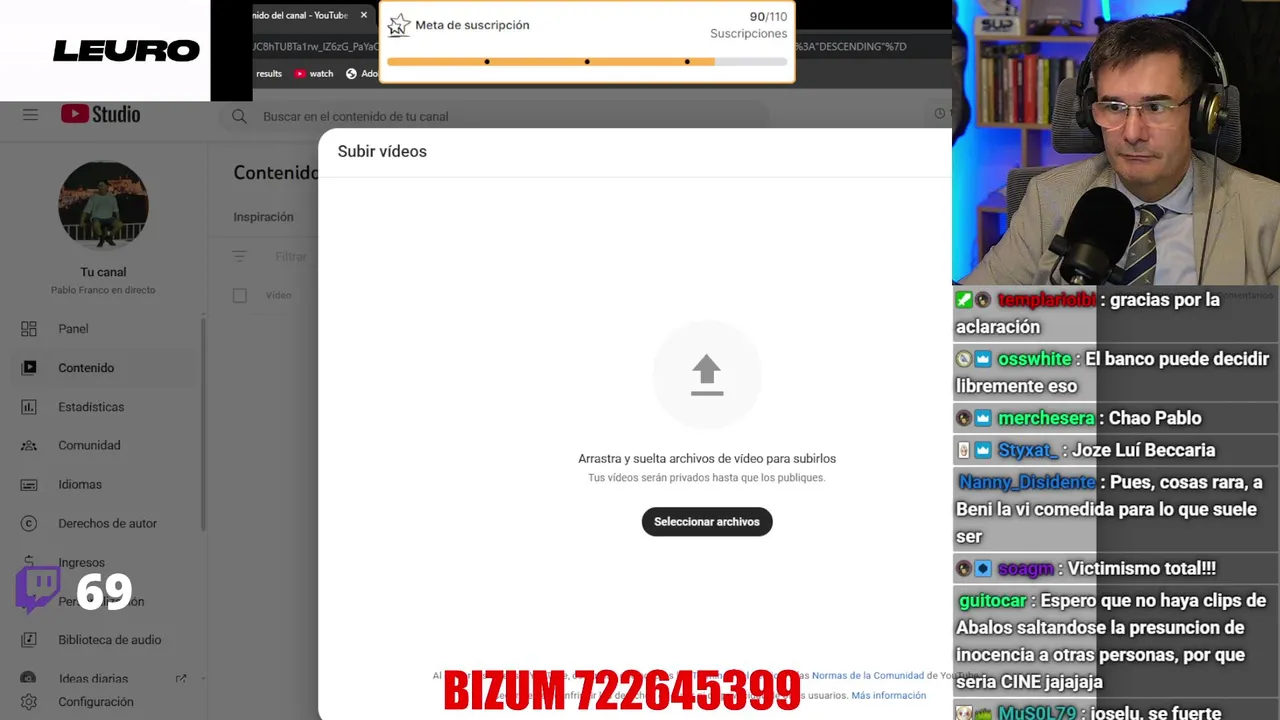Click guitocar's chat username
The width and height of the screenshot is (1280, 720).
992,601
